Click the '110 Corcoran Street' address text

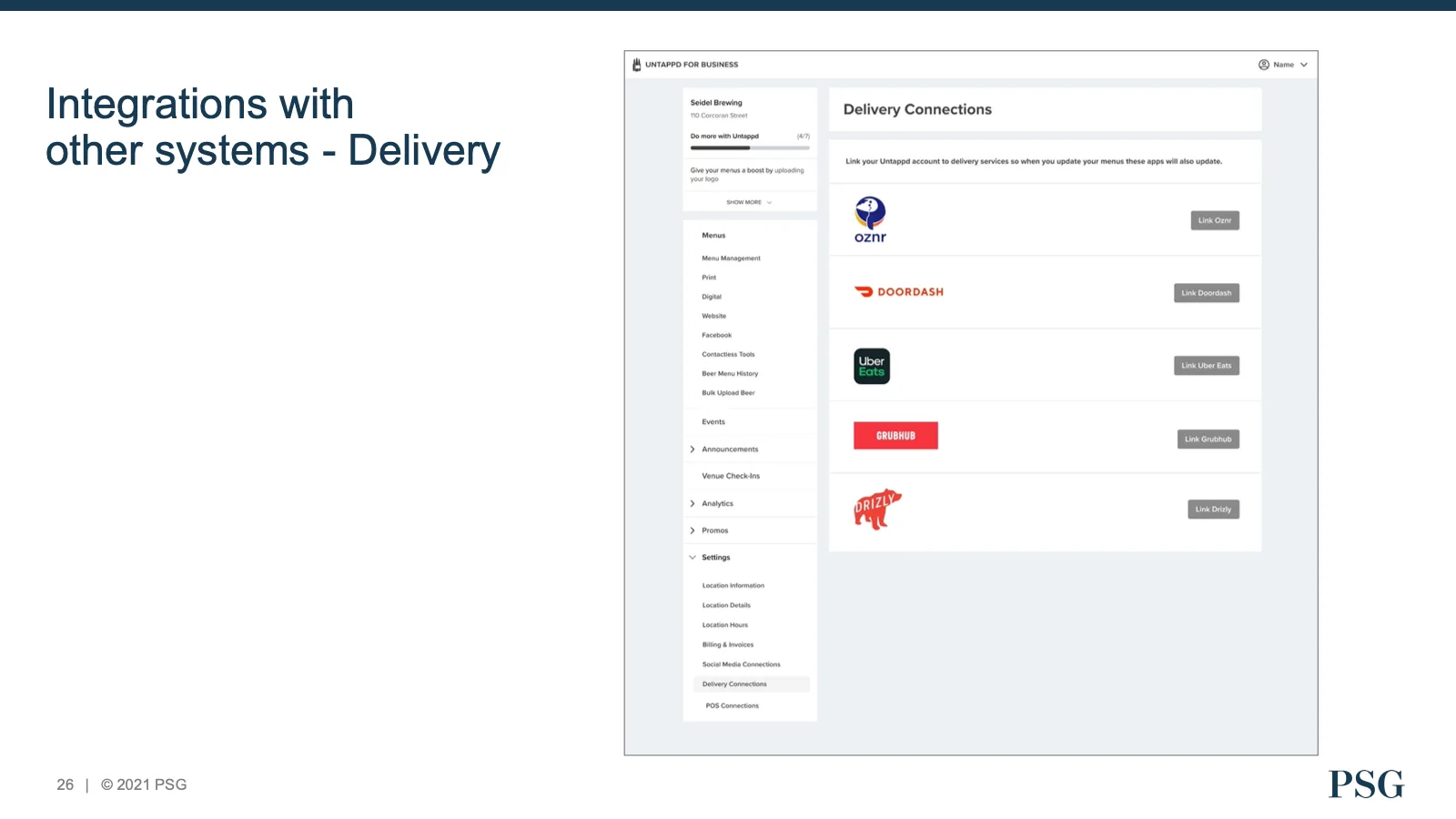click(719, 116)
